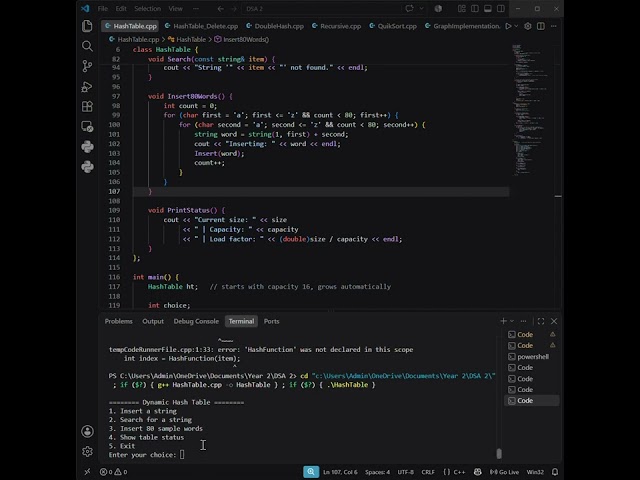Click the remote window icon in status bar
The width and height of the screenshot is (640, 480).
click(x=87, y=472)
